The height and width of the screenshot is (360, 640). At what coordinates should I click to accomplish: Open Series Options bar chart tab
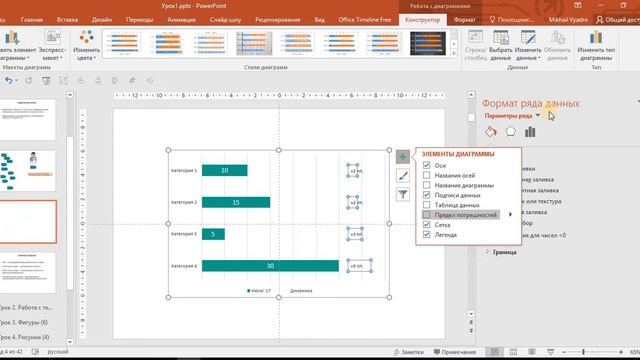tap(530, 131)
